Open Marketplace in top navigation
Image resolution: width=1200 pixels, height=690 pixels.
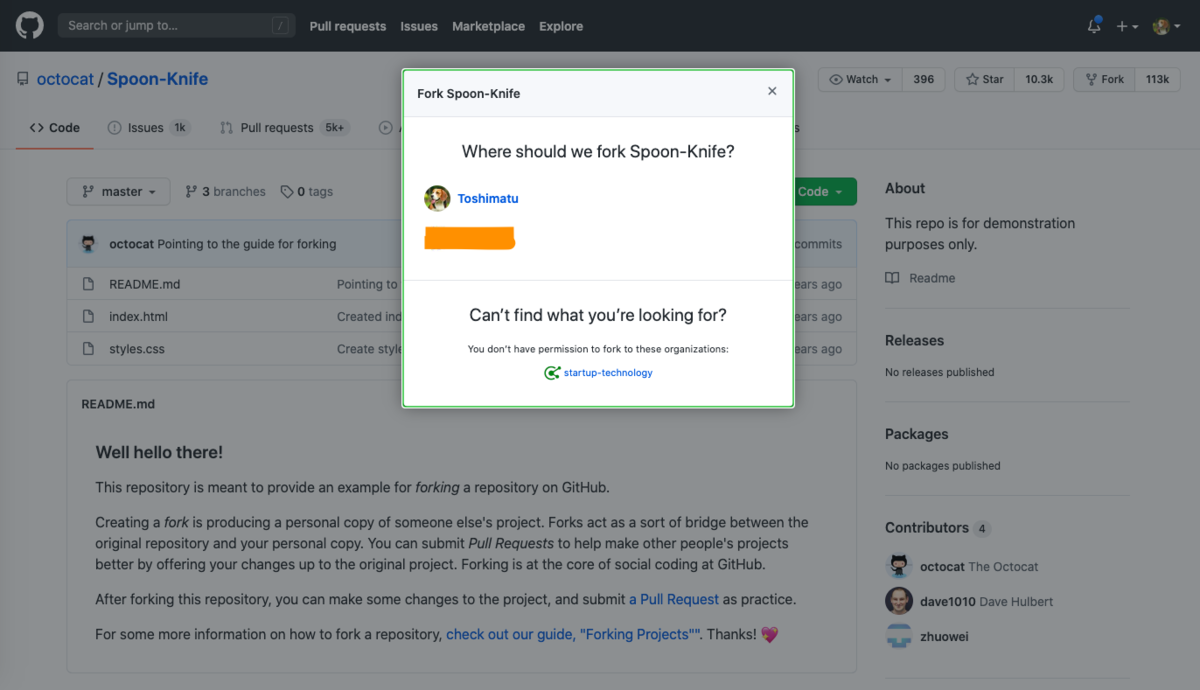pos(488,26)
